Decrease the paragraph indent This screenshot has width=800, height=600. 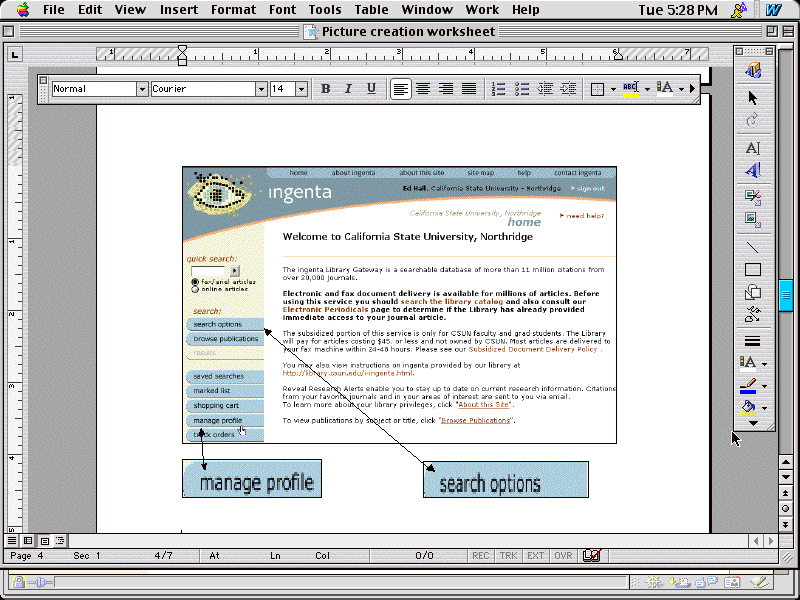point(545,89)
